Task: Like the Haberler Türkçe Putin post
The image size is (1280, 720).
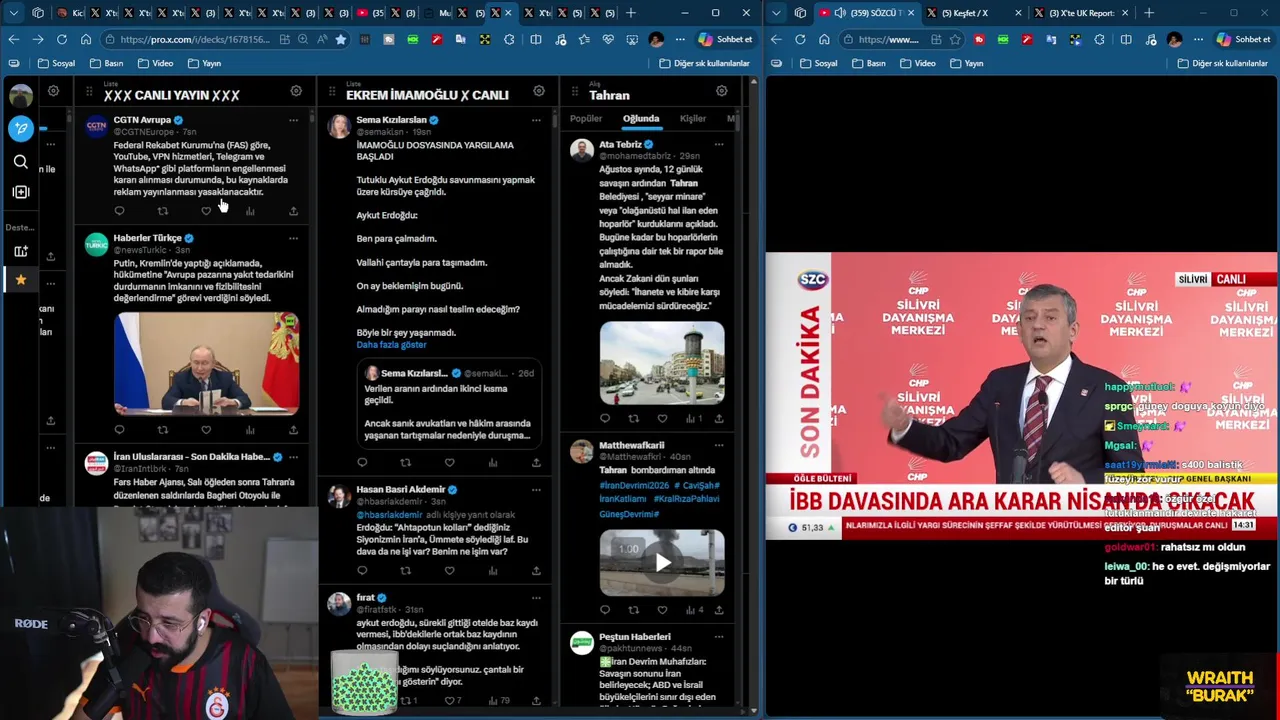Action: [x=206, y=430]
